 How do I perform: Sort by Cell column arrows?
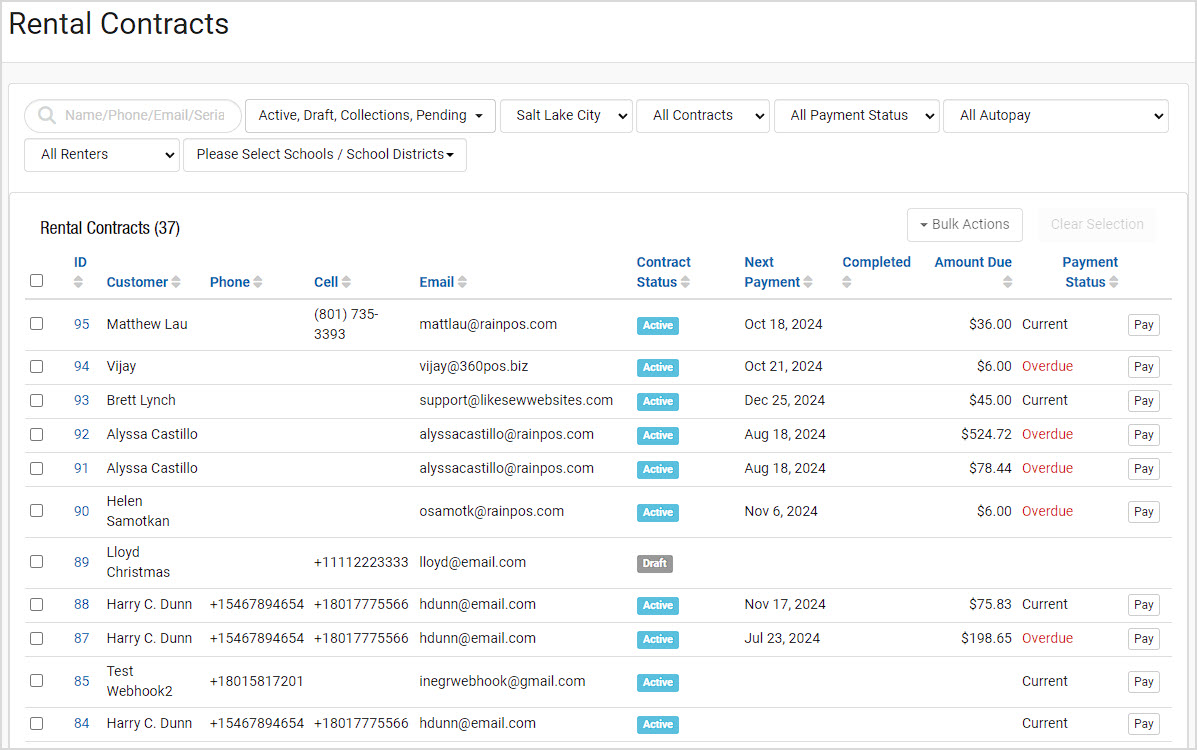point(347,282)
